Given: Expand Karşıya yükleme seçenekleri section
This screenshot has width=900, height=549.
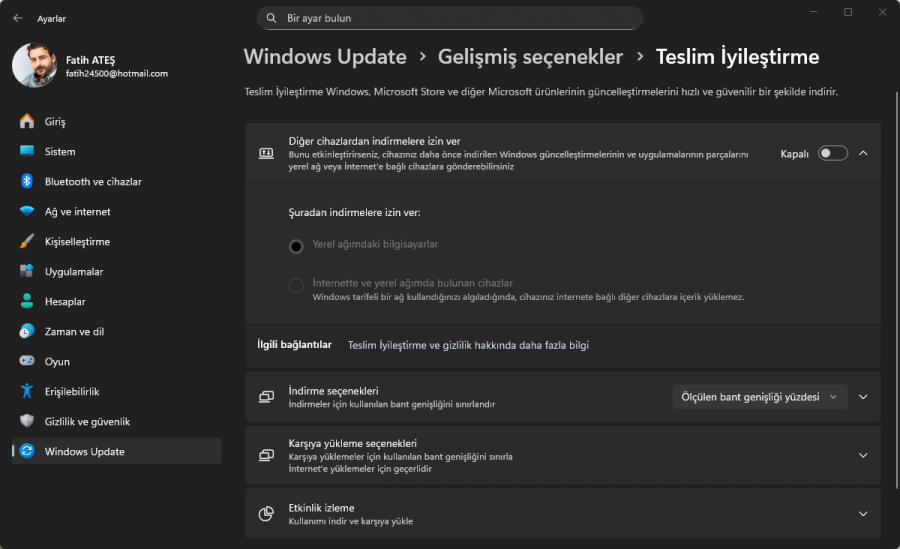Looking at the screenshot, I should pos(863,455).
